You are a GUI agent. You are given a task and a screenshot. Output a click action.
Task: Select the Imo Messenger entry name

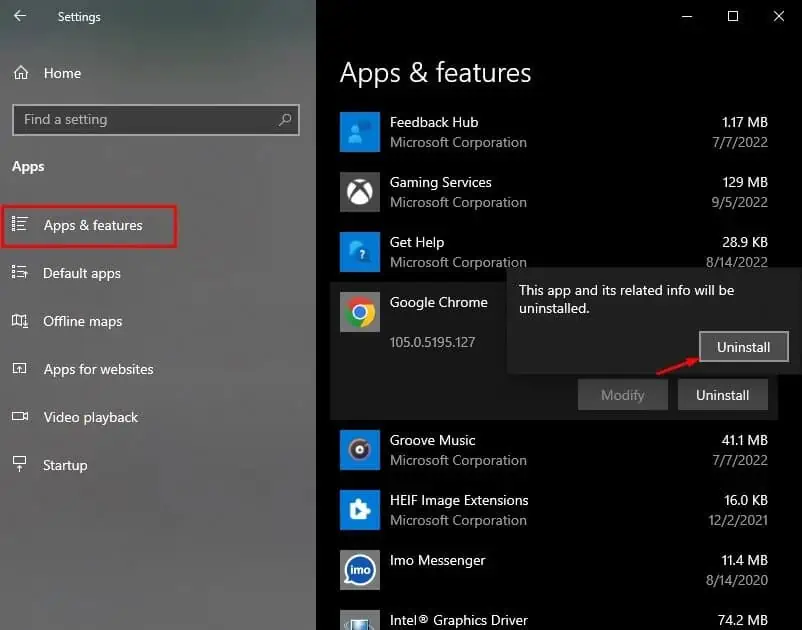(x=437, y=560)
